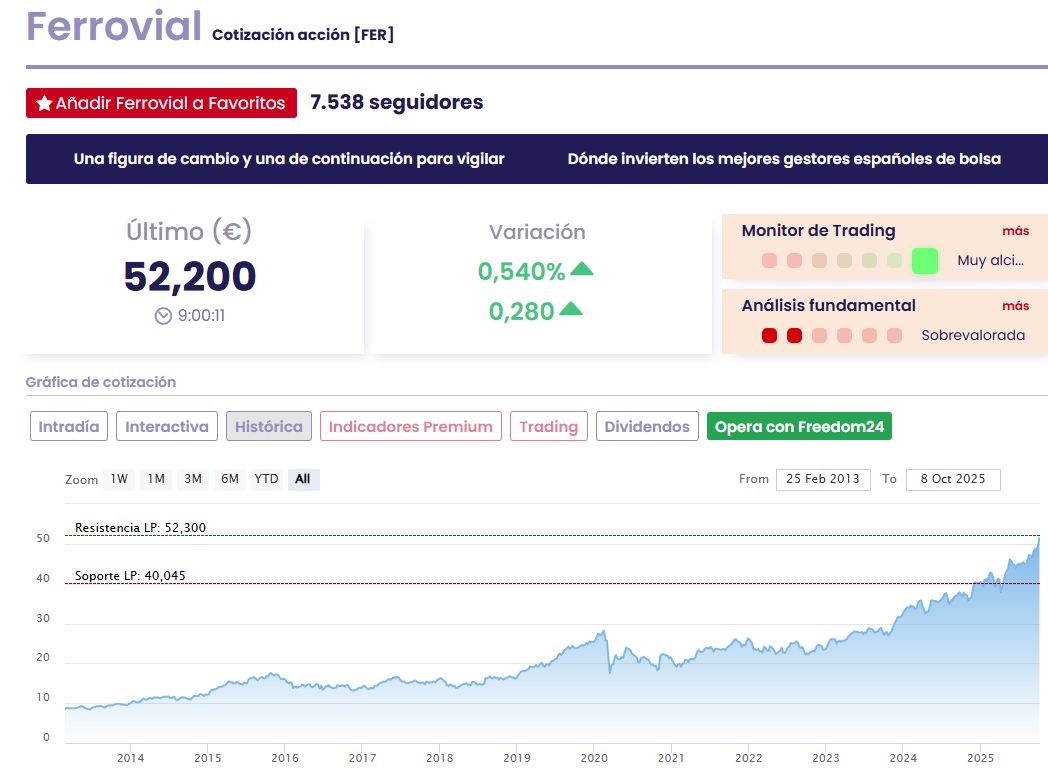Open 'Dónde invierten los mejores gestores españoles' article

784,159
